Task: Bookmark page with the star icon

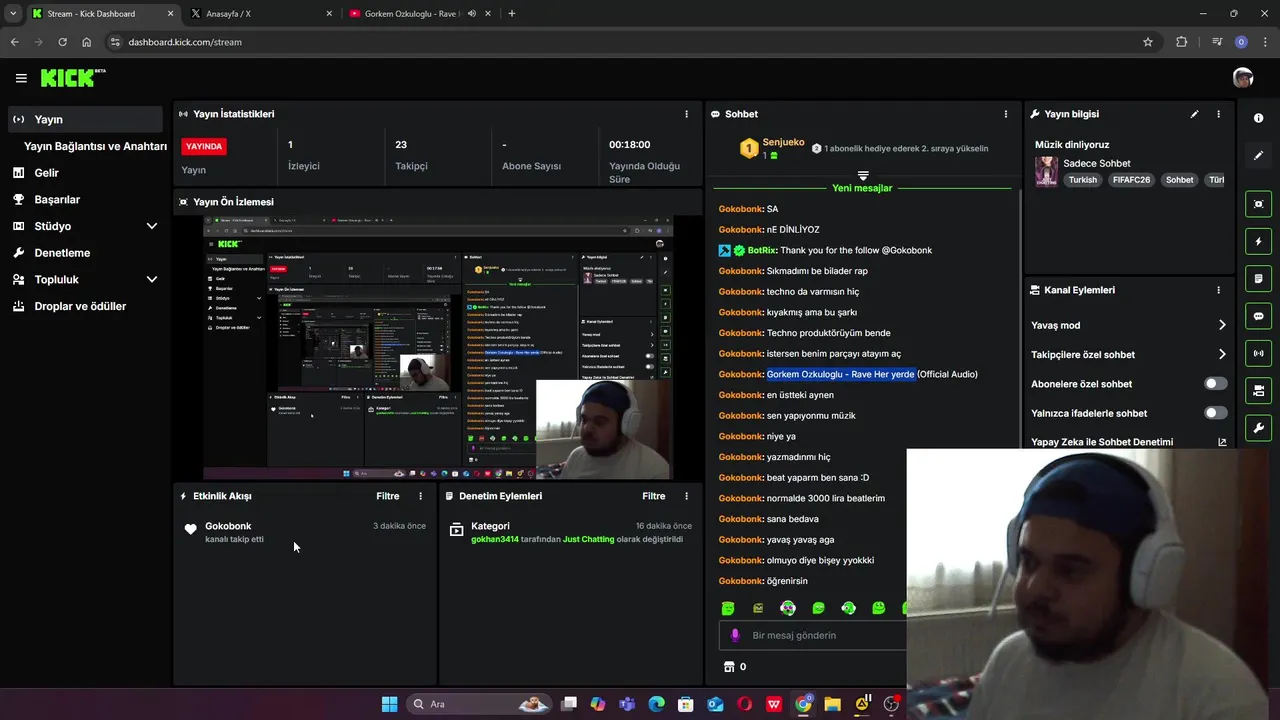Action: pos(1148,42)
